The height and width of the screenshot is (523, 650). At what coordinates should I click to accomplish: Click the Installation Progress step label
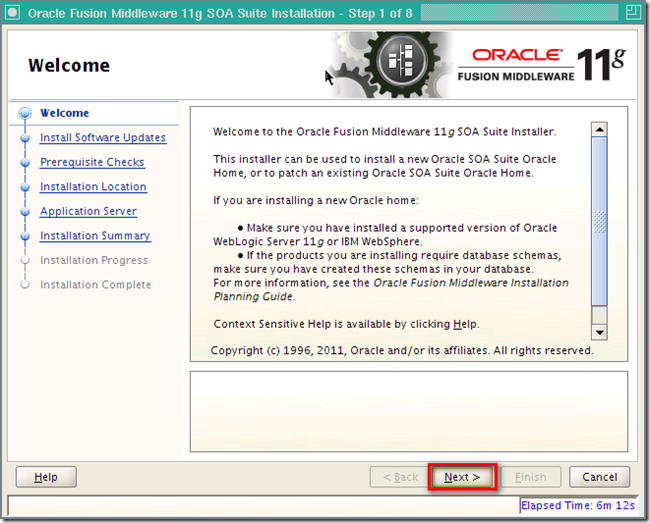[x=94, y=260]
